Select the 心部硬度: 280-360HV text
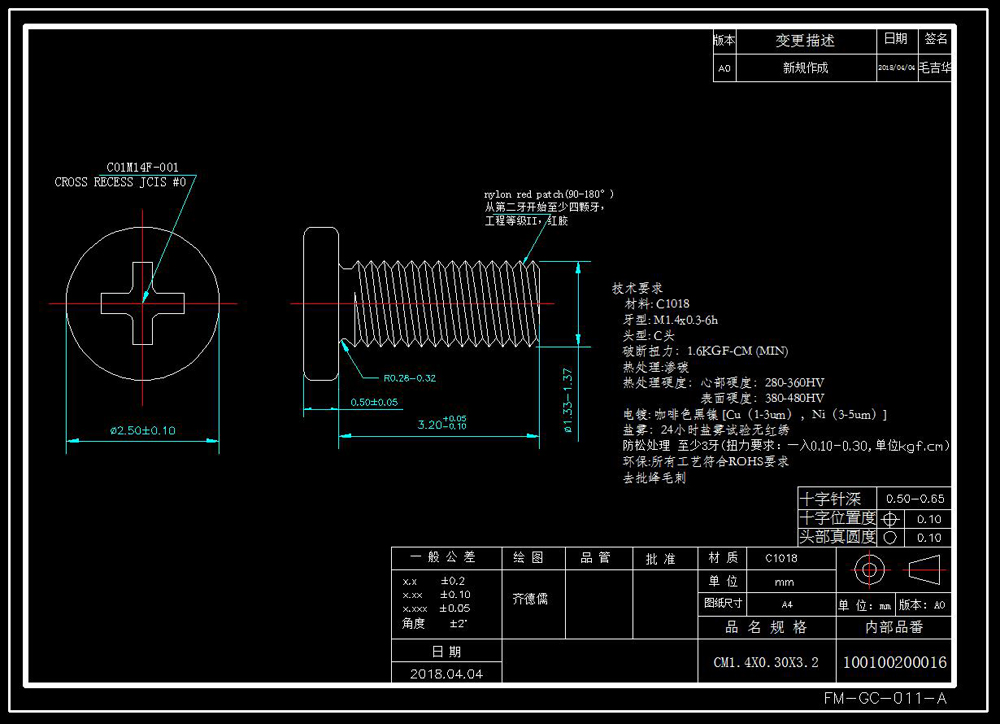 click(762, 383)
